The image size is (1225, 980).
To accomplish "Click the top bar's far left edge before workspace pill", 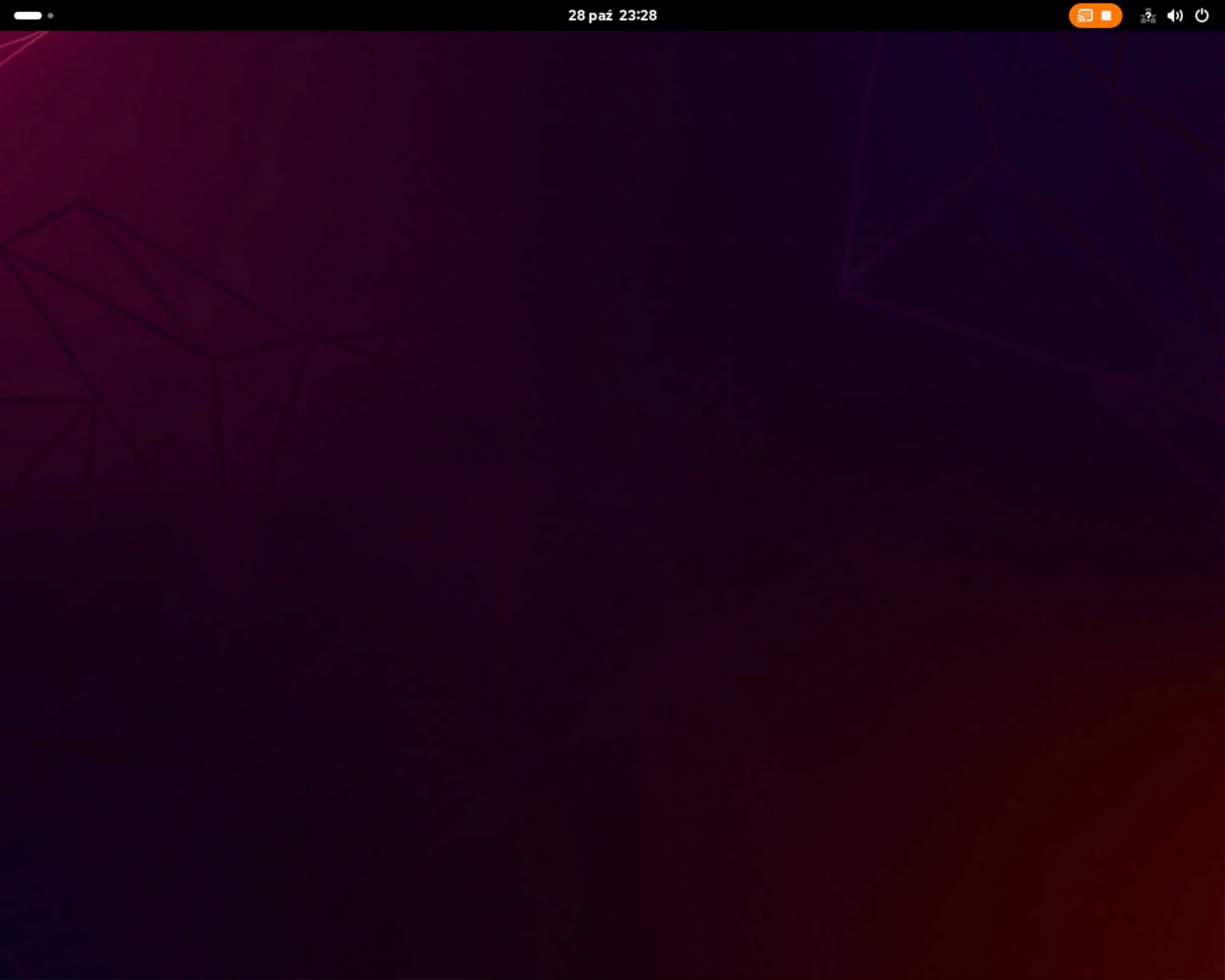I will pos(6,16).
